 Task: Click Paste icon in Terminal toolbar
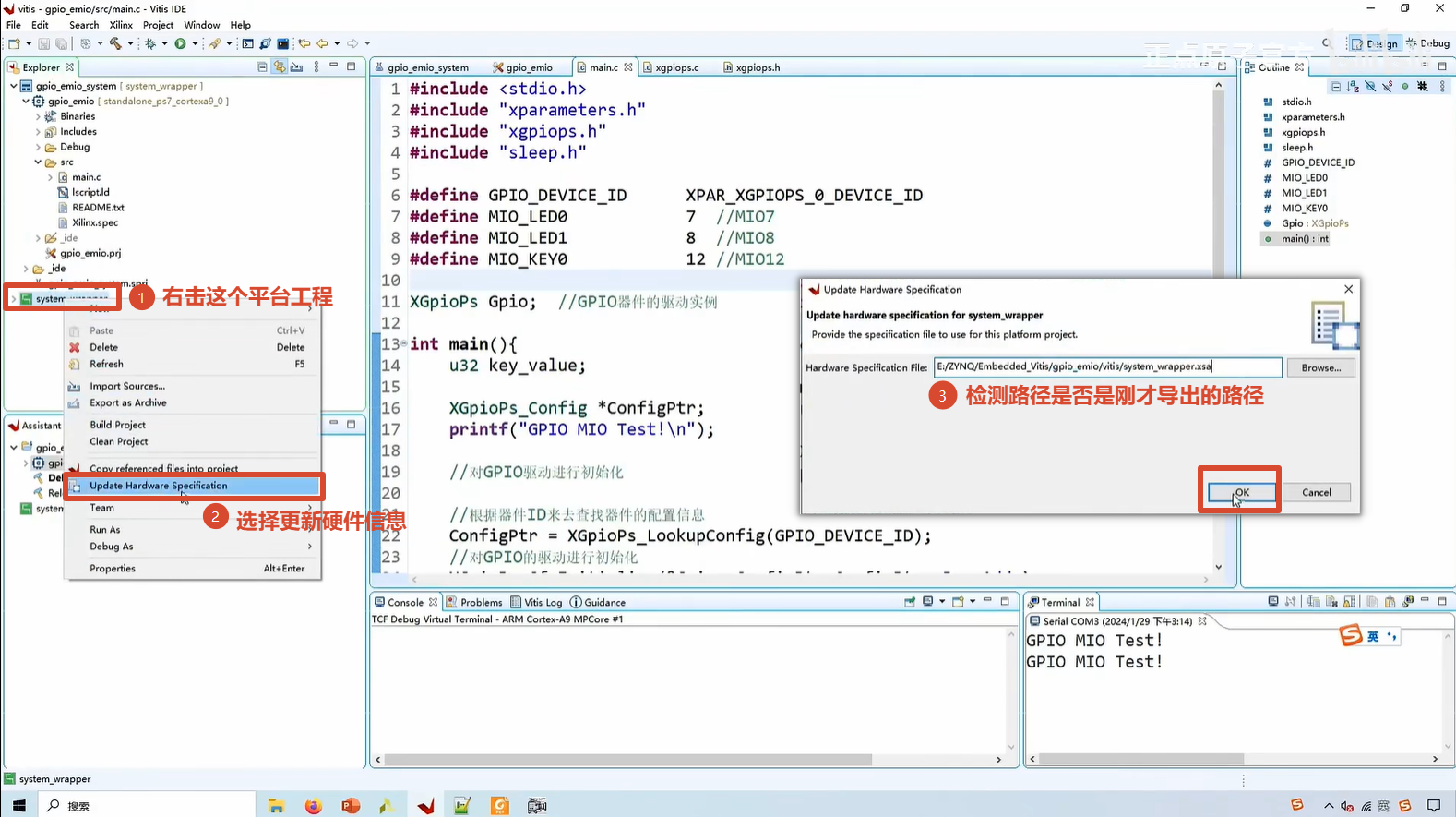pos(1390,602)
